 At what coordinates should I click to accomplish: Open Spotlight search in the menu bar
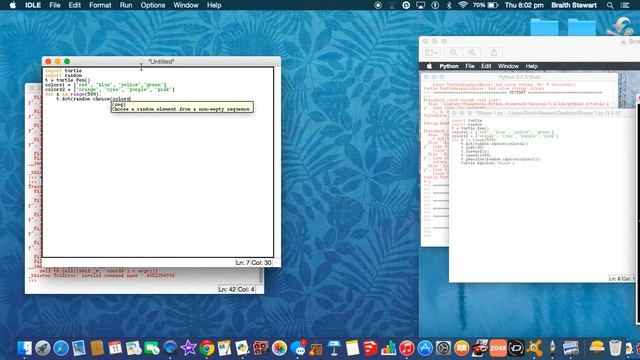click(x=610, y=5)
